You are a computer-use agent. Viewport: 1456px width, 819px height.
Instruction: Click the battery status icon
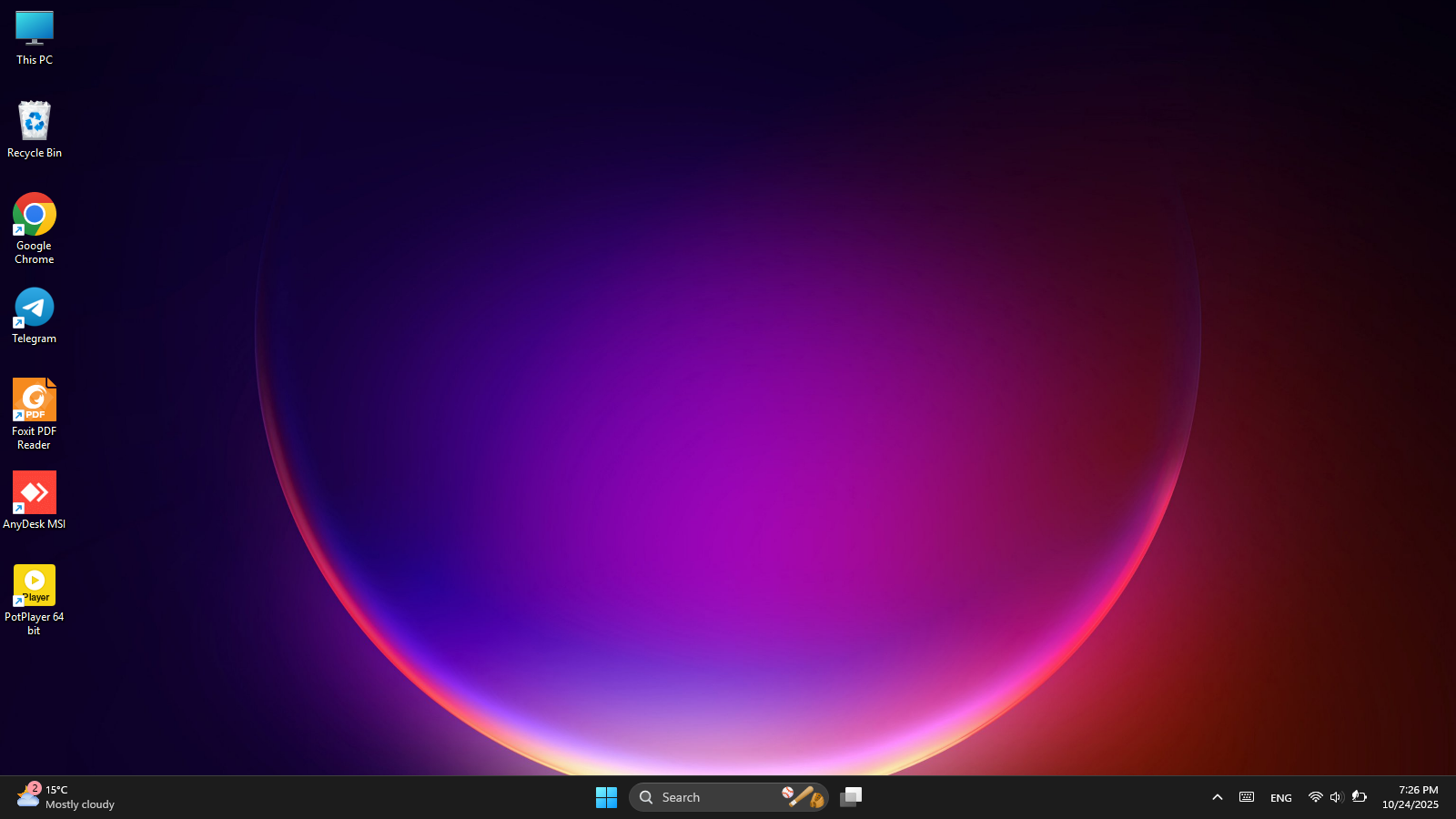(1359, 797)
